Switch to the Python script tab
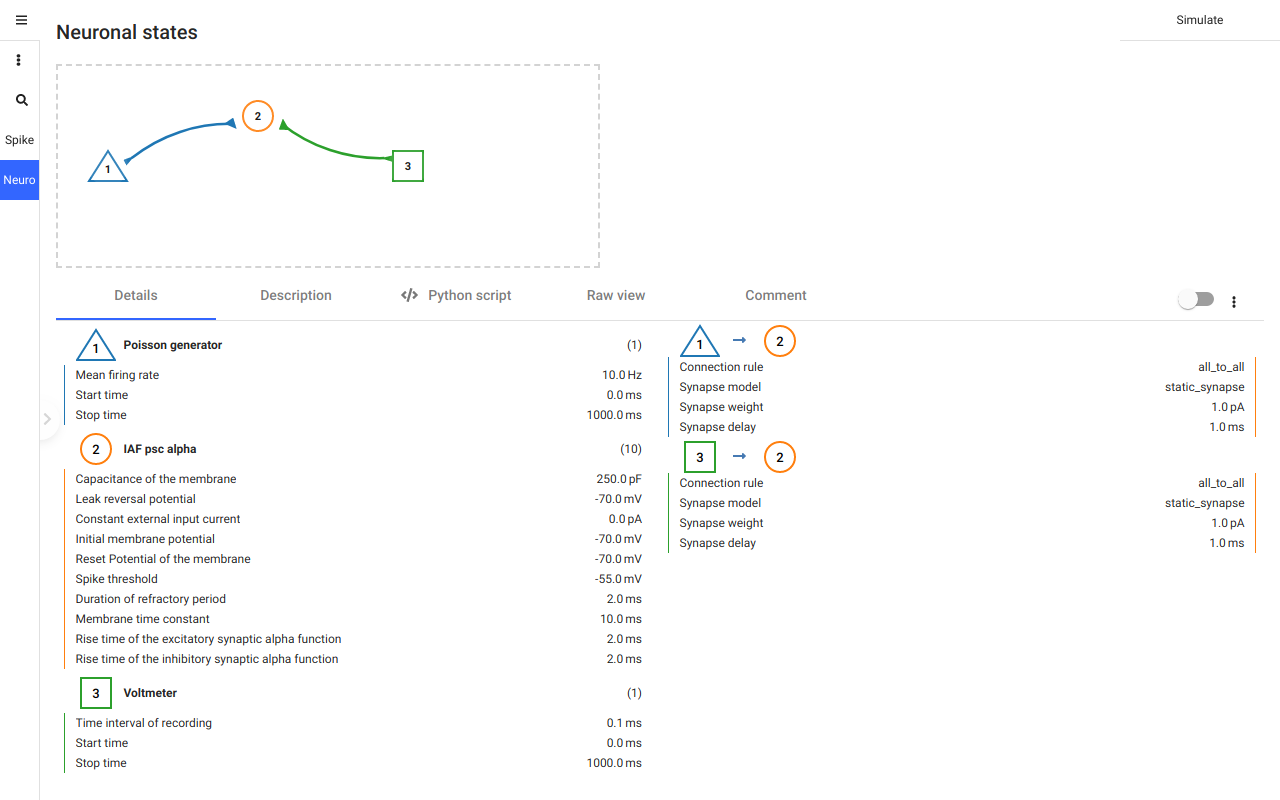Image resolution: width=1280 pixels, height=800 pixels. point(456,295)
